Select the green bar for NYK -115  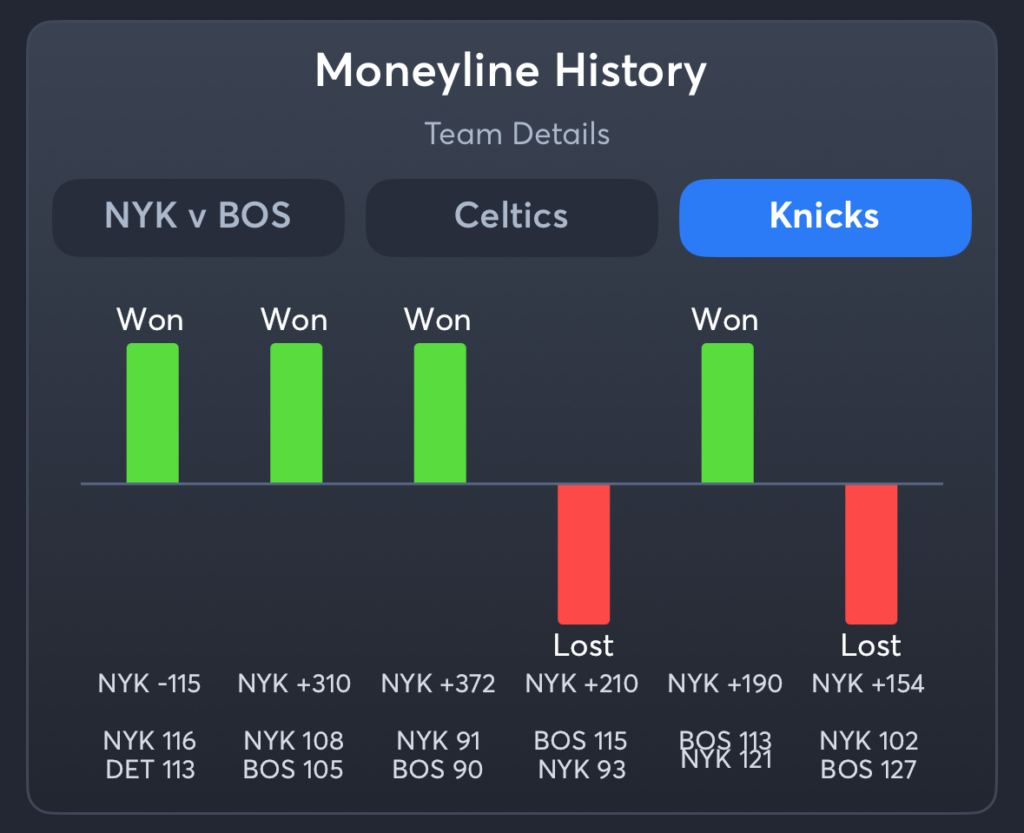click(x=152, y=413)
